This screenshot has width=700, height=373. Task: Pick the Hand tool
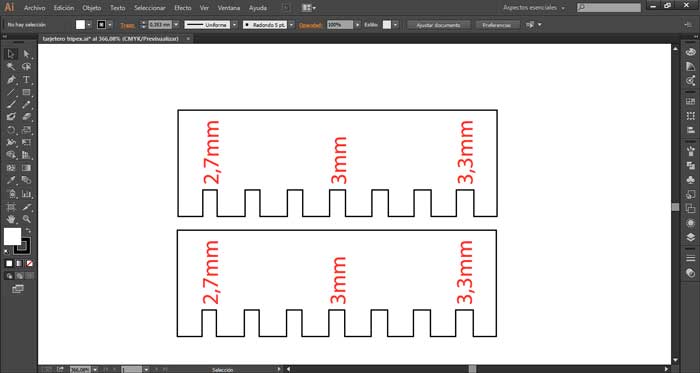point(11,219)
